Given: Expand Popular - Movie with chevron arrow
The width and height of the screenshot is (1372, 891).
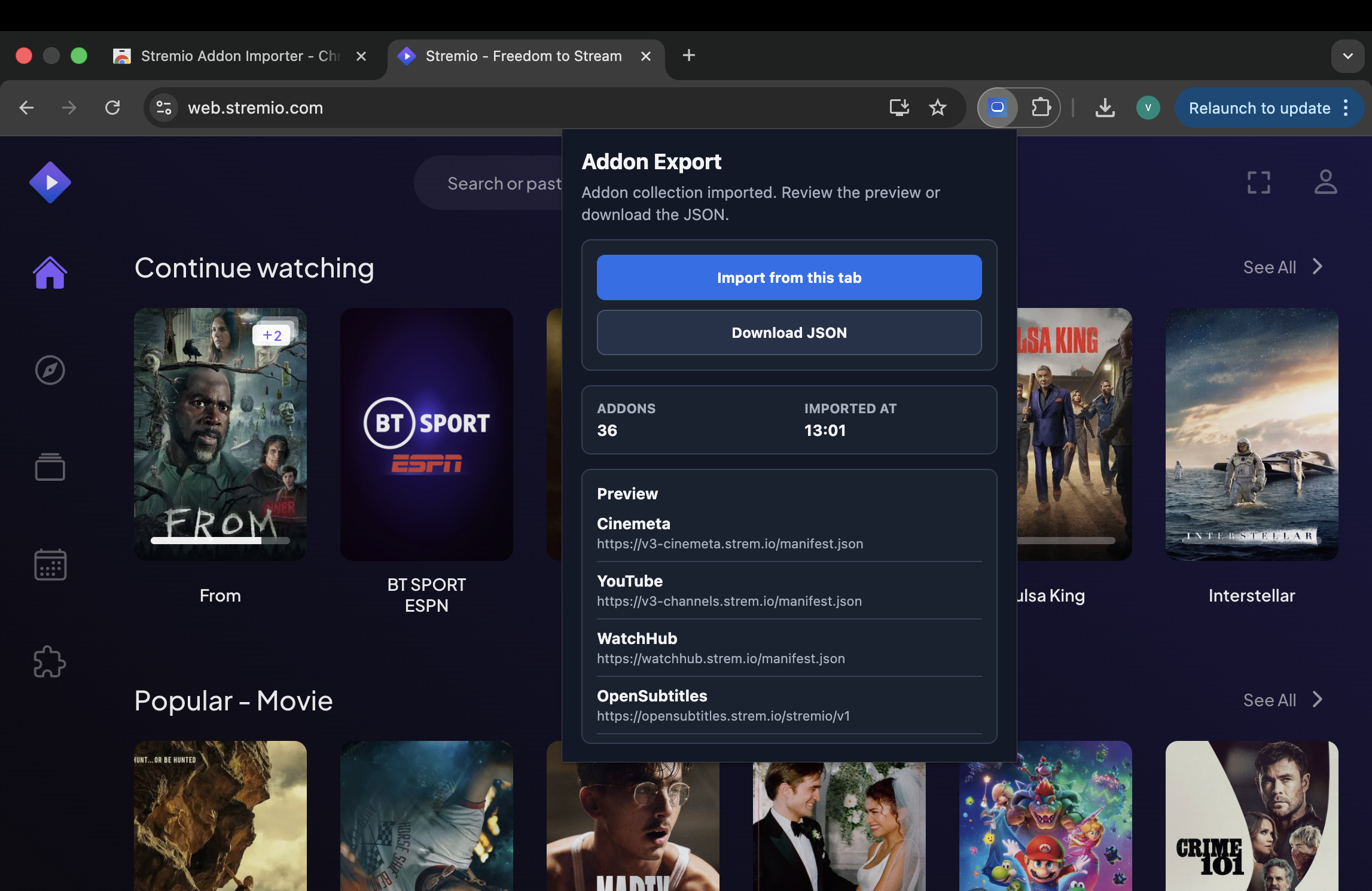Looking at the screenshot, I should pyautogui.click(x=1318, y=700).
